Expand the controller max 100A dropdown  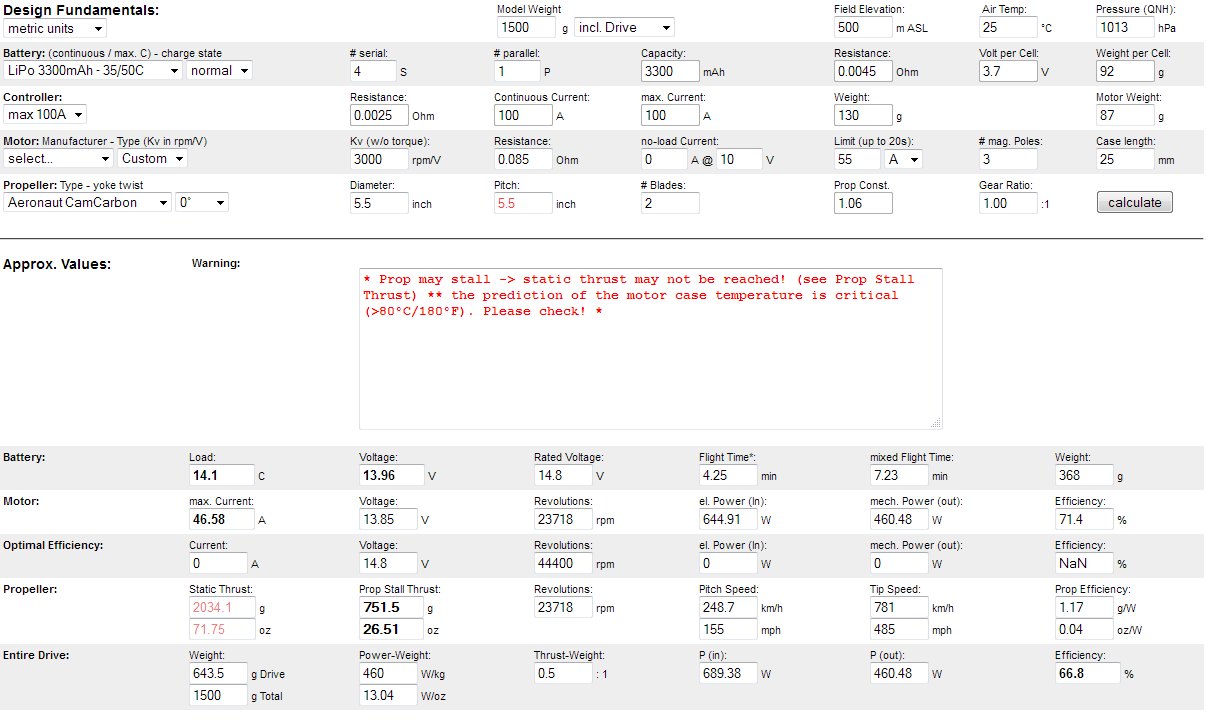pos(45,114)
